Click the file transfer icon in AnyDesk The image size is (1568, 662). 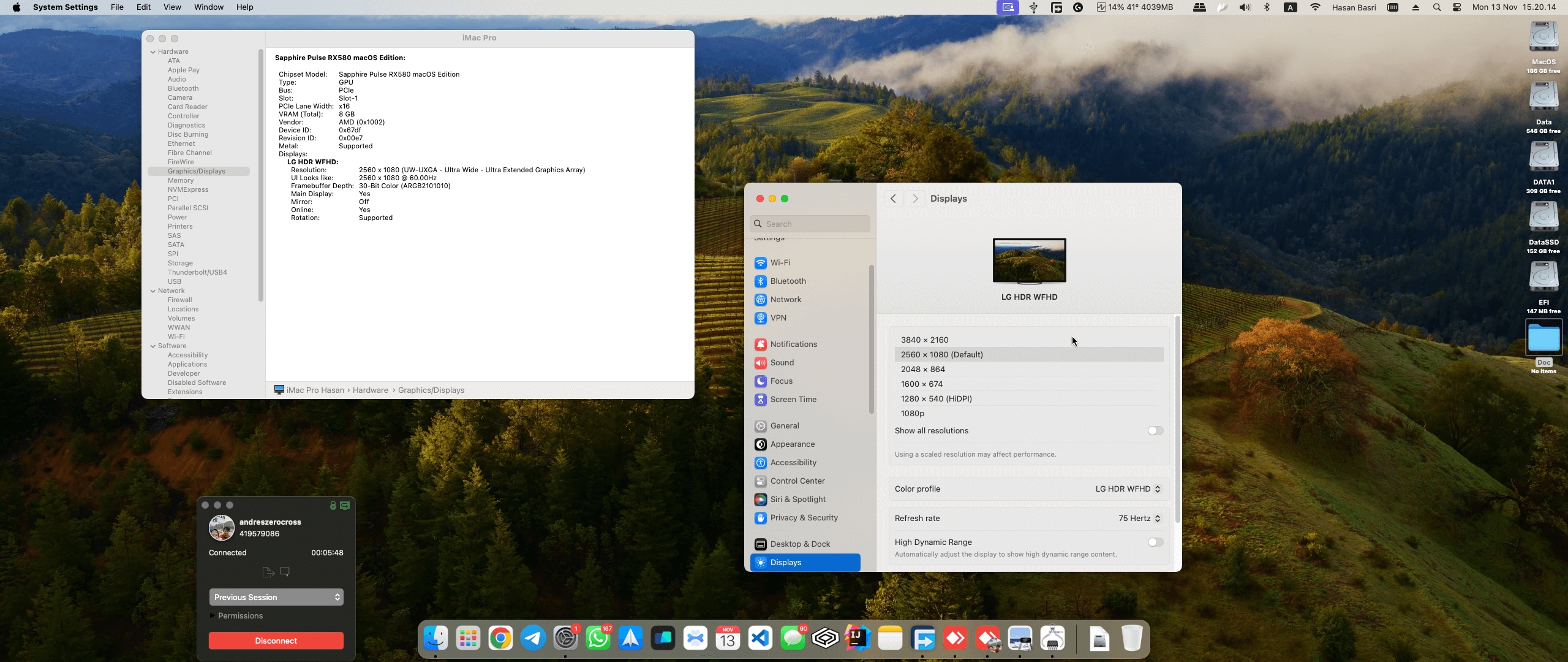268,572
